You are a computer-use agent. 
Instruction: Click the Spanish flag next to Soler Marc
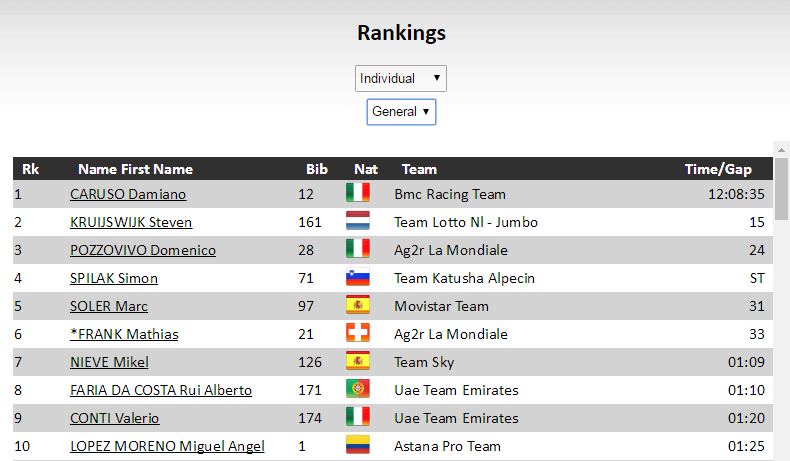click(357, 305)
